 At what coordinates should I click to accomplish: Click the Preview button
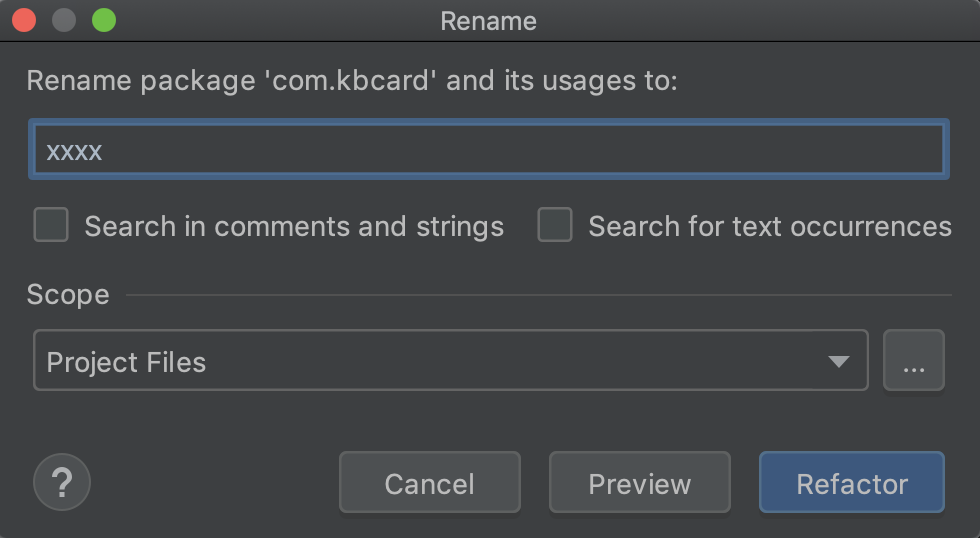pyautogui.click(x=640, y=482)
